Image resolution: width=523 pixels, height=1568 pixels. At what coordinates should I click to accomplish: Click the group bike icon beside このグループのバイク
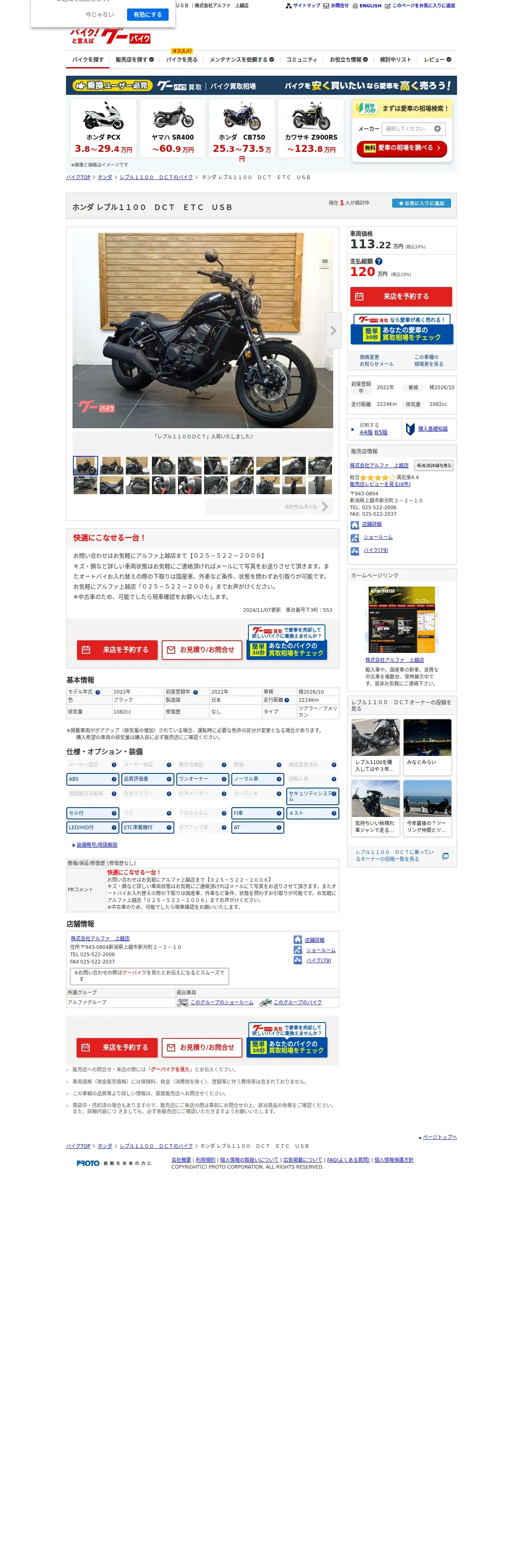[x=266, y=1002]
